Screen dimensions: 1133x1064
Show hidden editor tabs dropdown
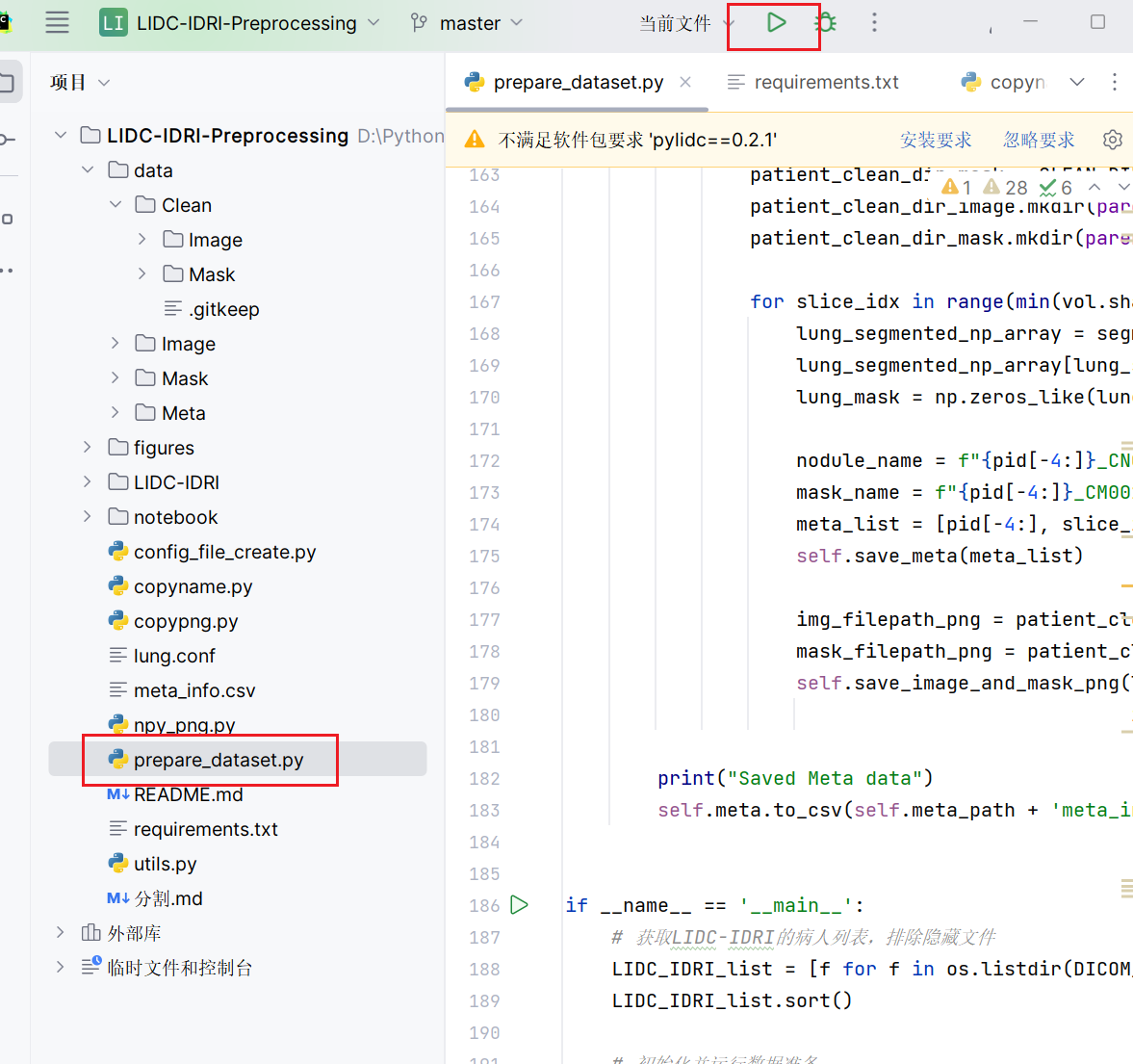1076,82
